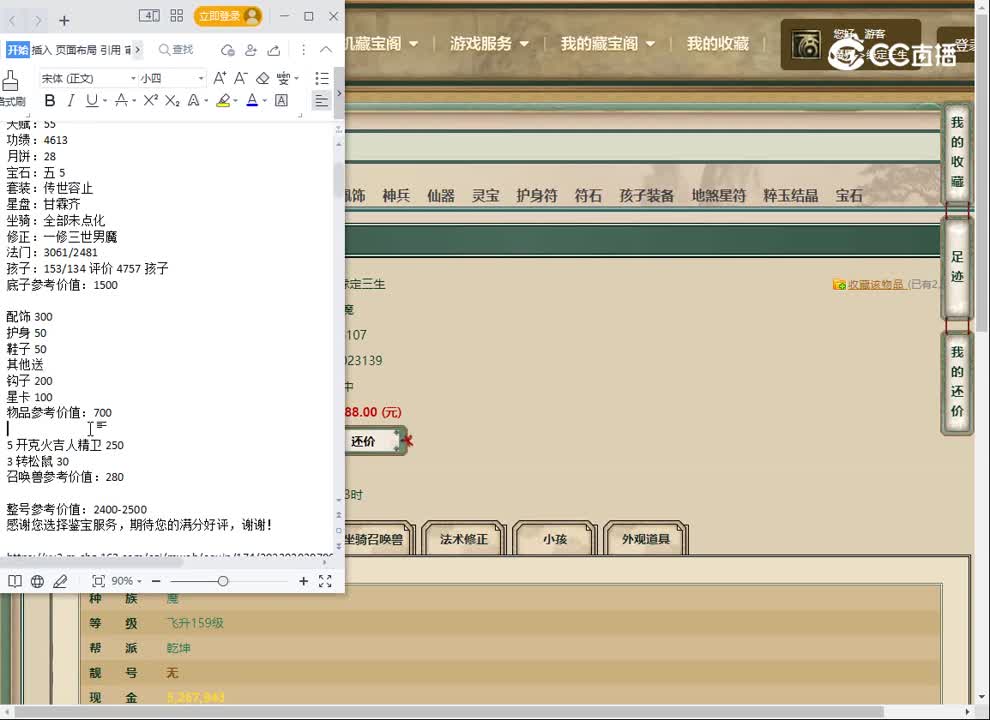Click the zoom slider handle
This screenshot has width=990, height=720.
coord(223,581)
